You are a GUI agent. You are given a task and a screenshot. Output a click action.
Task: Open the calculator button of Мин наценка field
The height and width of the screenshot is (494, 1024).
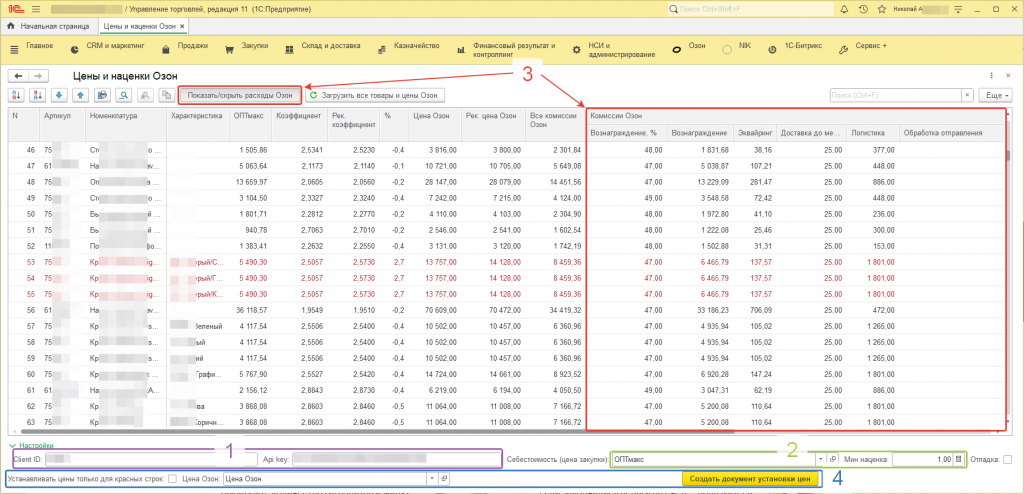pos(958,459)
